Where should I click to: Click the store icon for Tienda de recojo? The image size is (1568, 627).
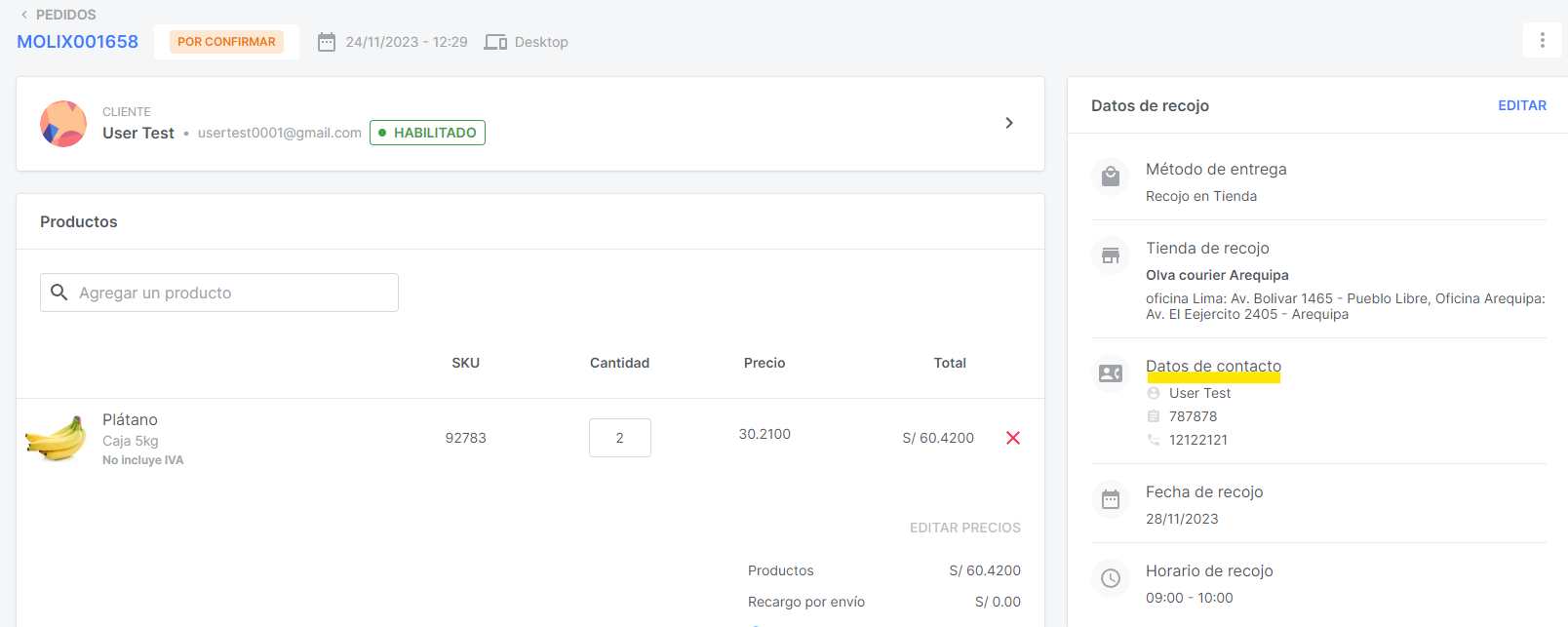1111,255
